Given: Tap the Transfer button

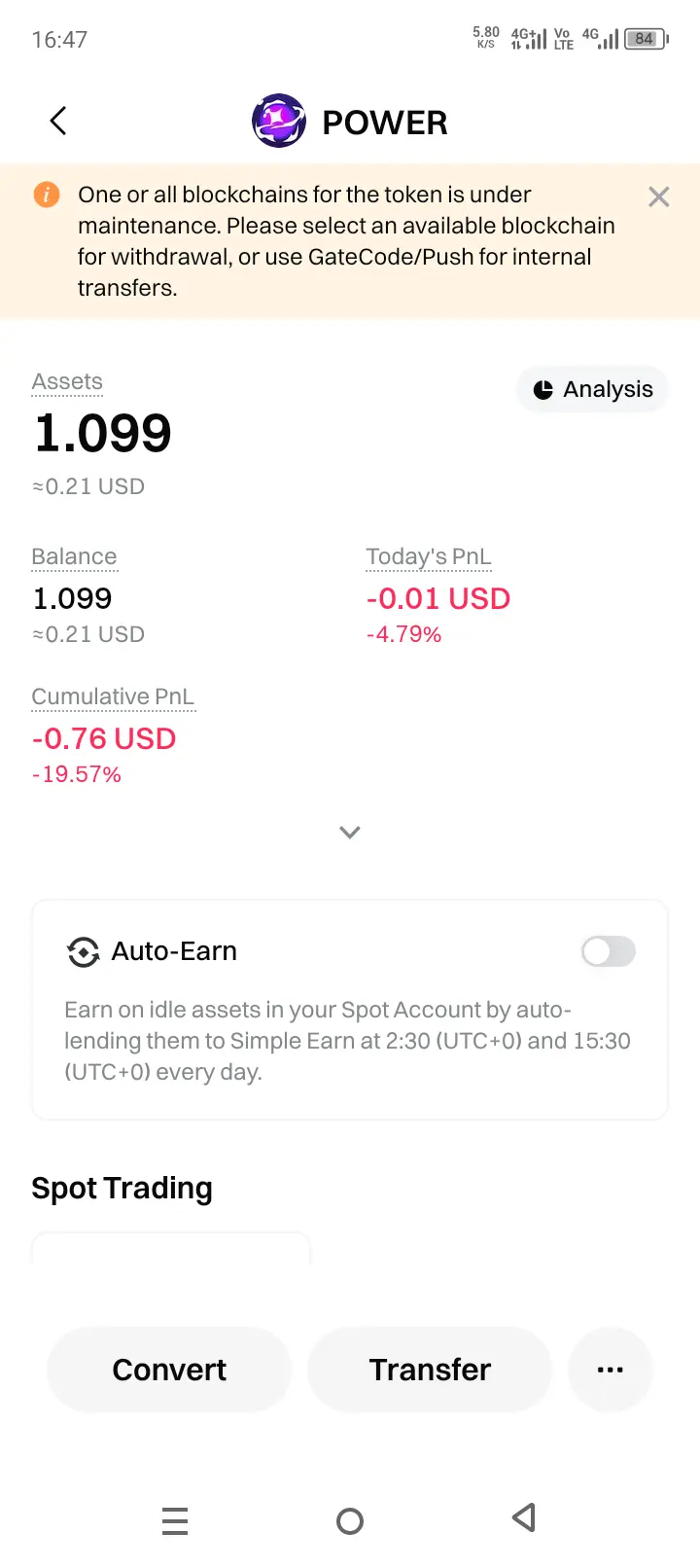Looking at the screenshot, I should click(430, 1370).
